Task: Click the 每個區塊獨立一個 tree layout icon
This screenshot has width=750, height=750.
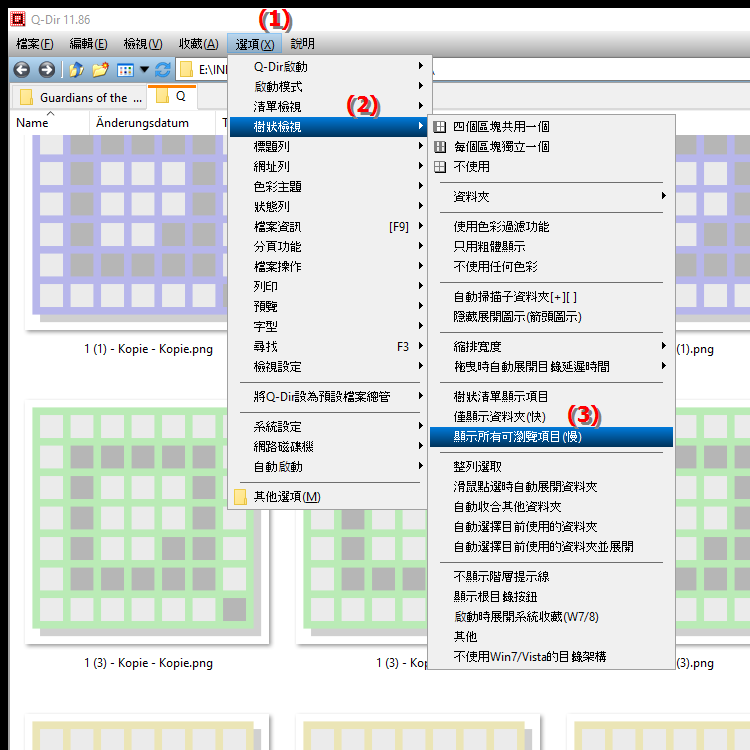Action: 440,147
